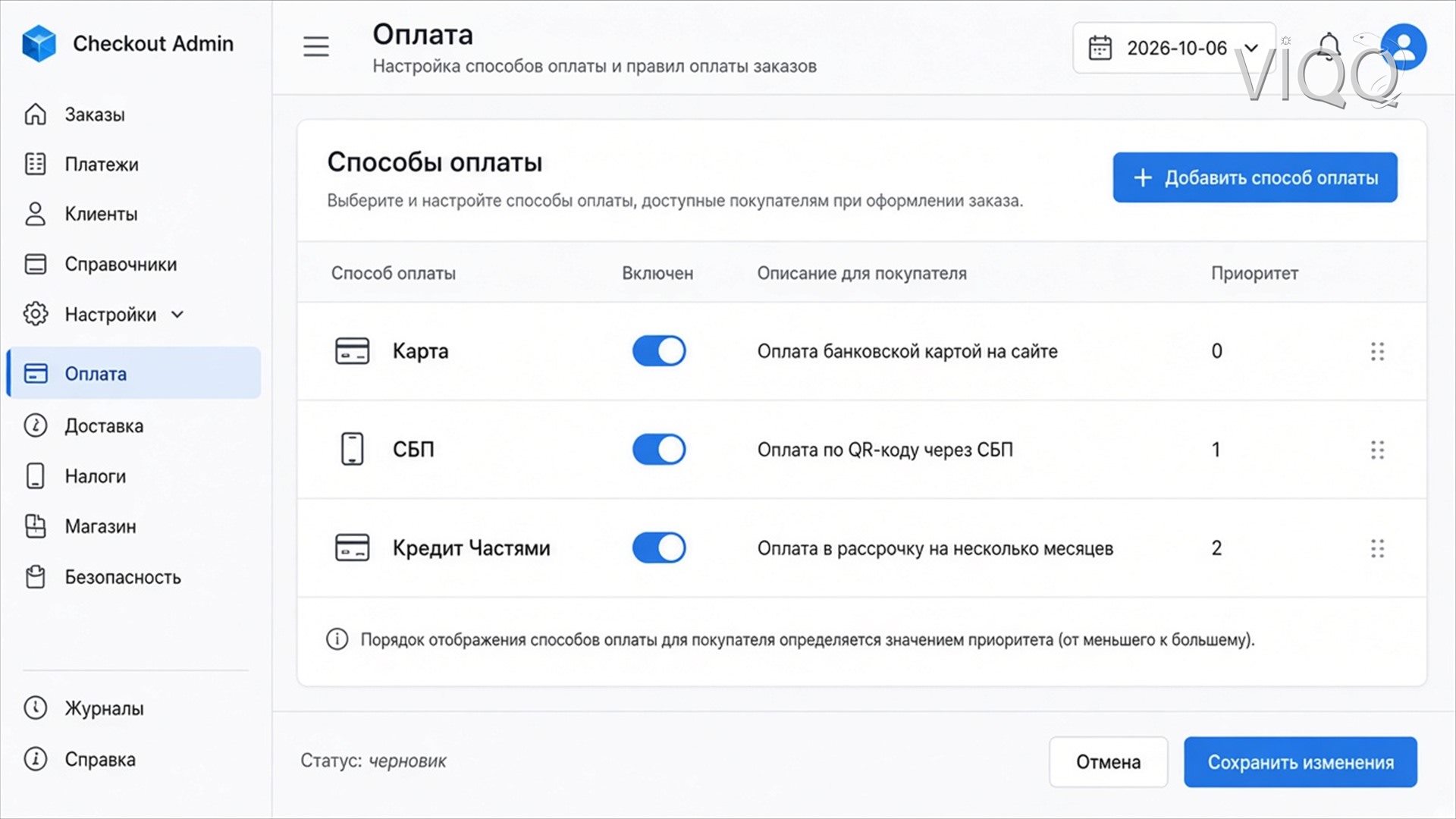Viewport: 1456px width, 819px height.
Task: Click the info icon beside priority note
Action: tap(337, 639)
